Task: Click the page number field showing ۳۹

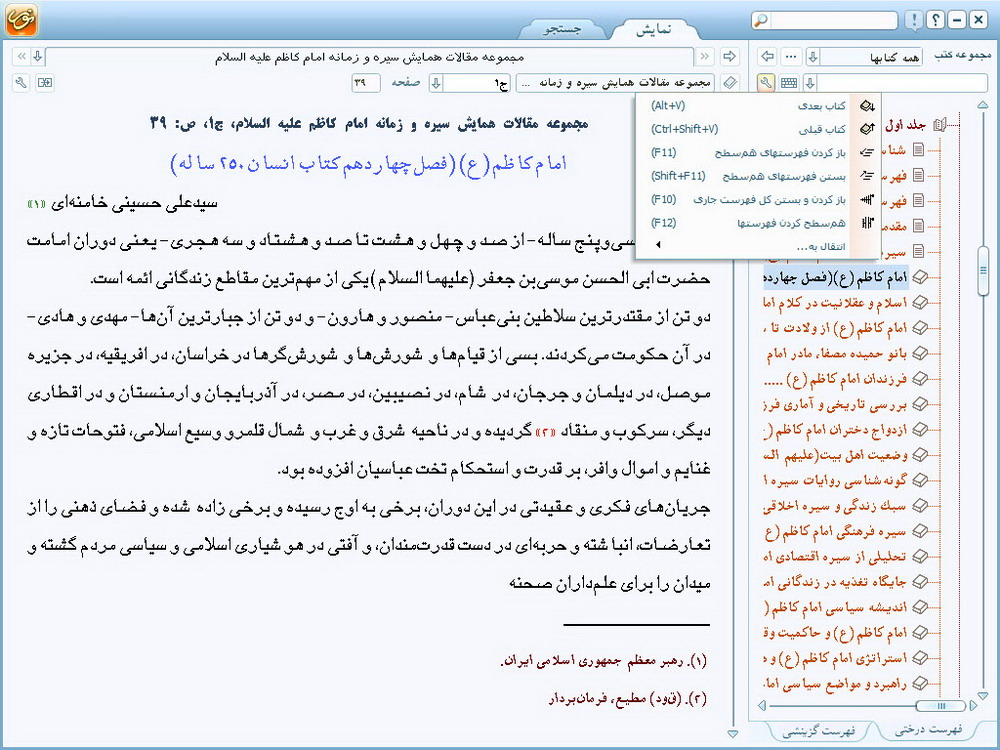Action: tap(366, 83)
